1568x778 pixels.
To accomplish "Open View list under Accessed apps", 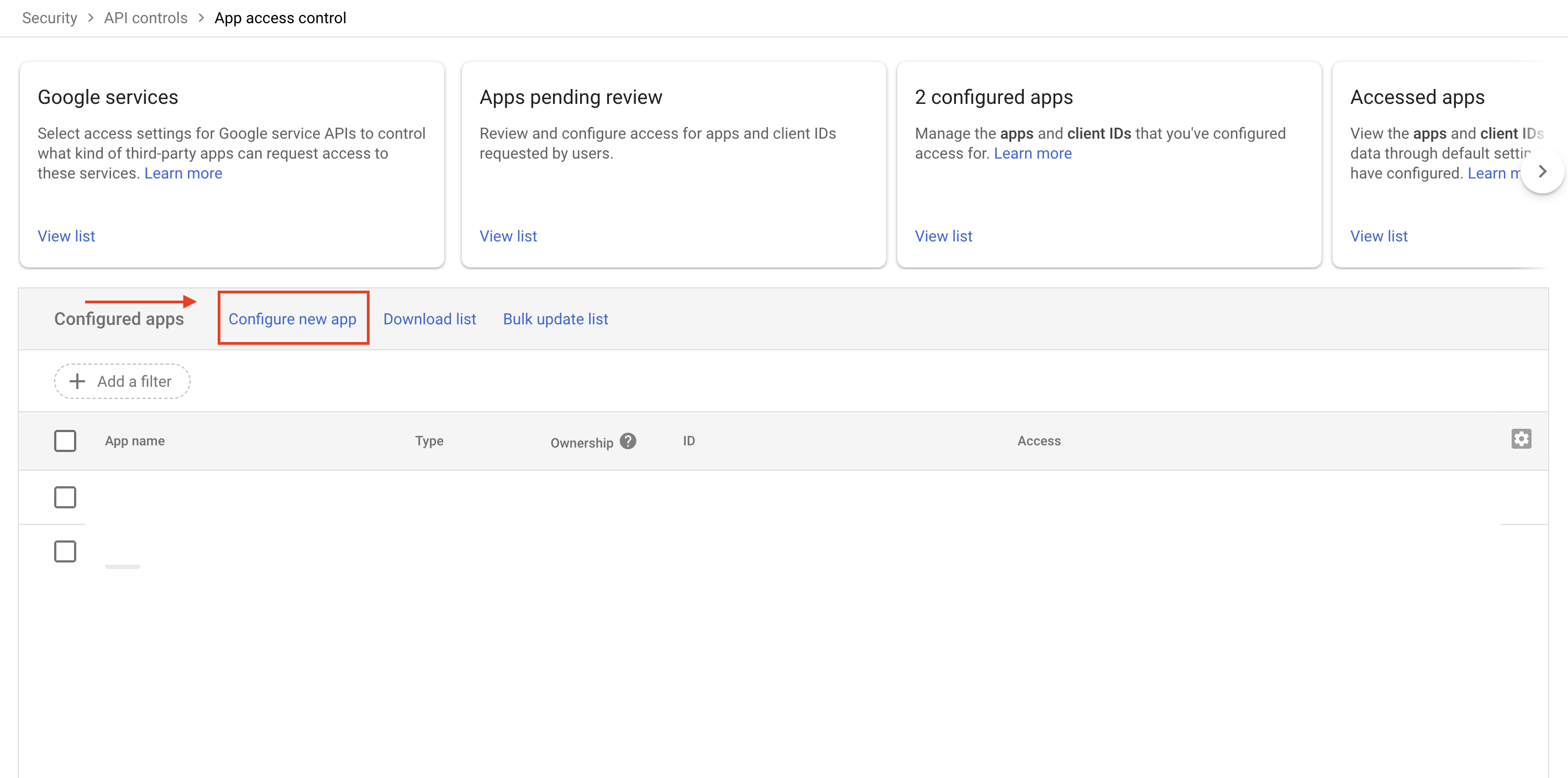I will click(x=1378, y=236).
